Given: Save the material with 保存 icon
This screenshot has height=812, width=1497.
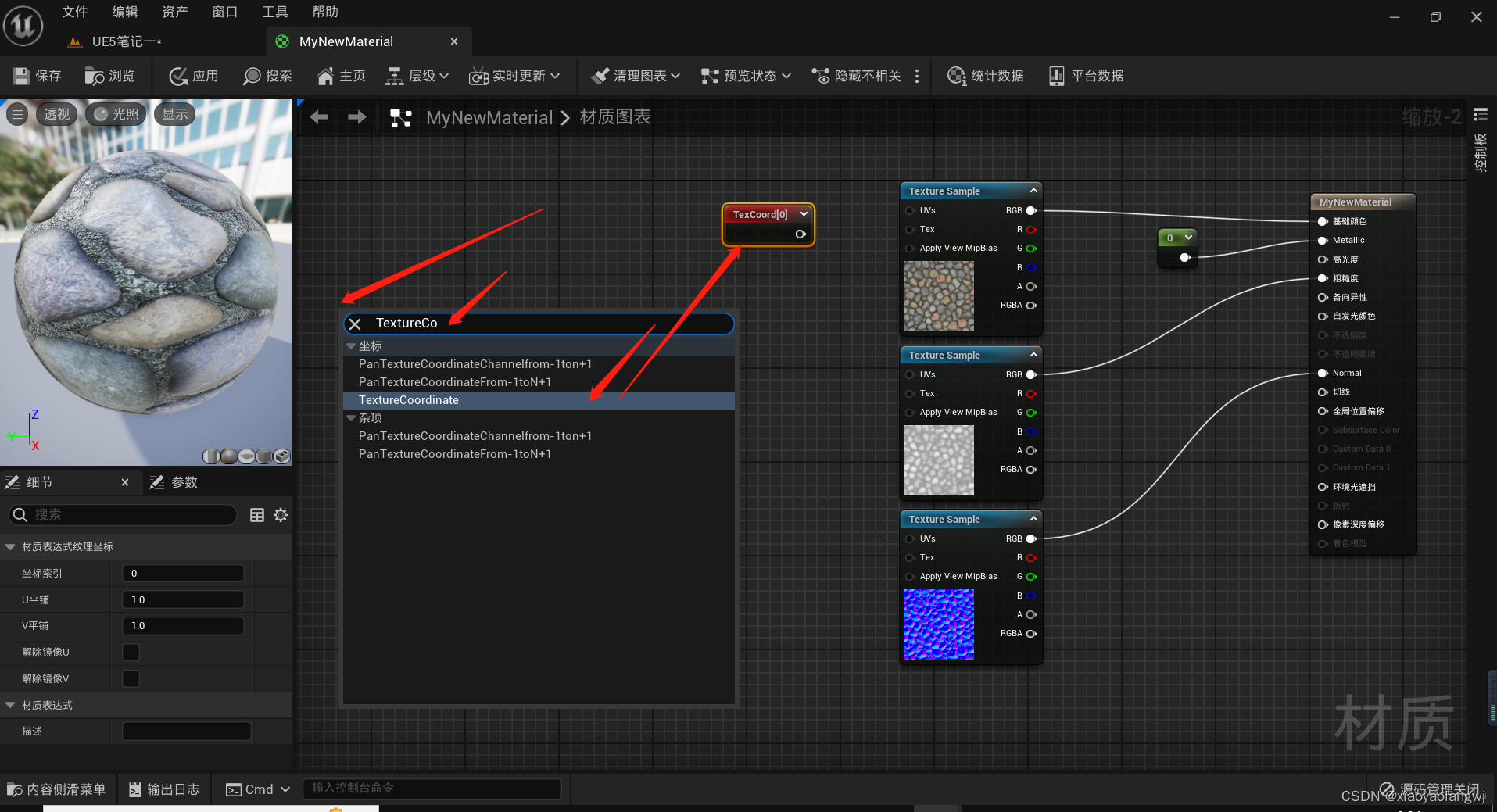Looking at the screenshot, I should point(38,76).
